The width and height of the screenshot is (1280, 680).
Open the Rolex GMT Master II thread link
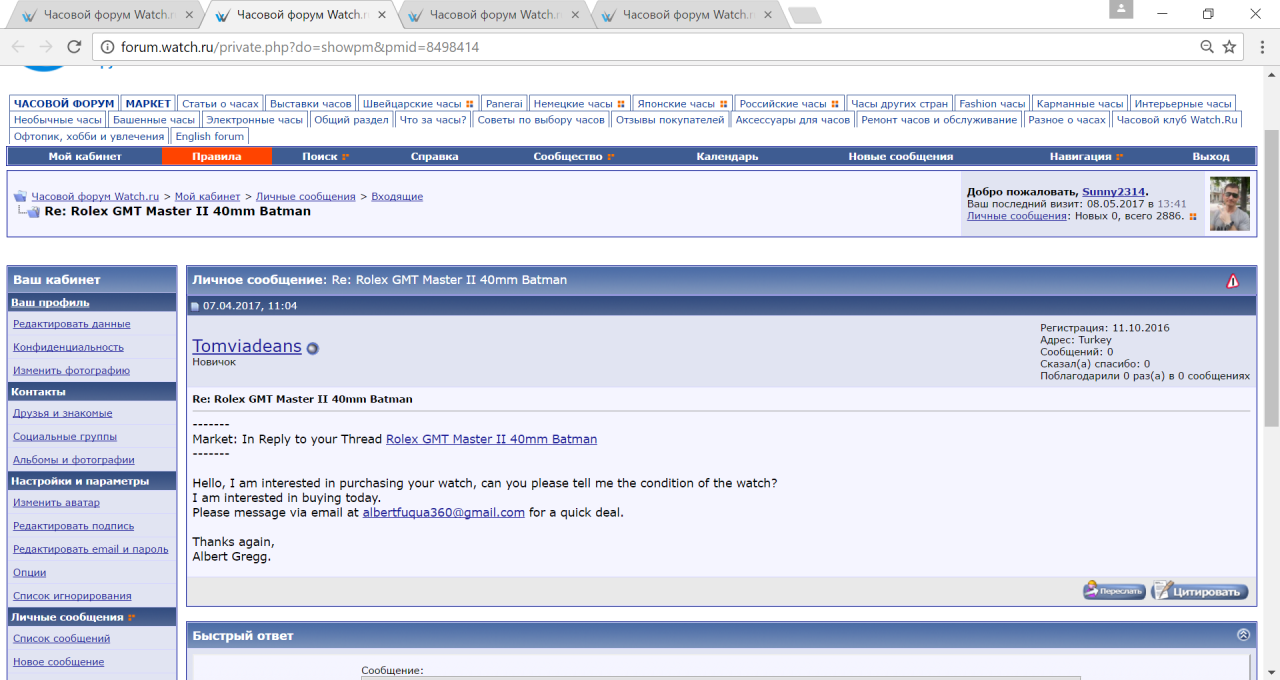(x=491, y=439)
